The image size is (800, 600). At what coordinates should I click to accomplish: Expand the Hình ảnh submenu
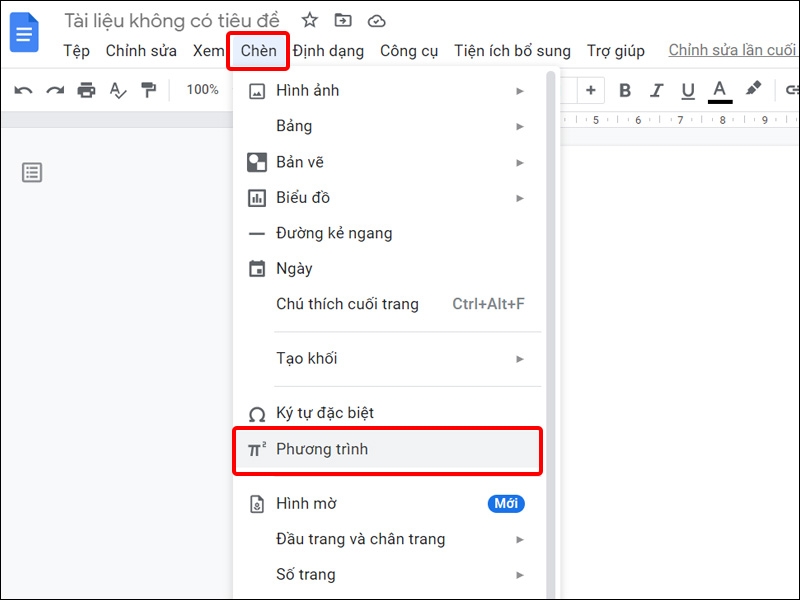(x=387, y=91)
